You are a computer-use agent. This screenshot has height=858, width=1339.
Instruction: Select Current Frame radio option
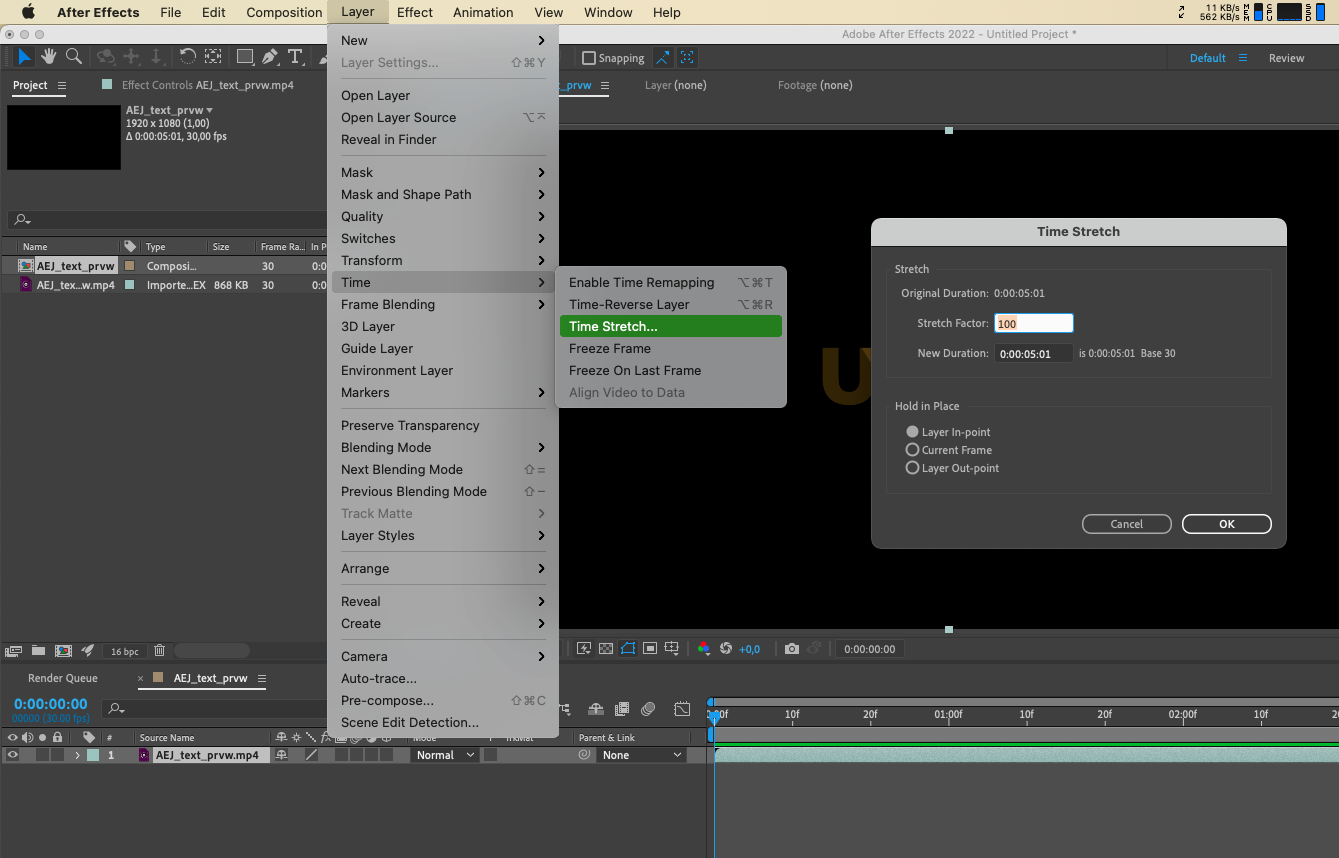[912, 450]
